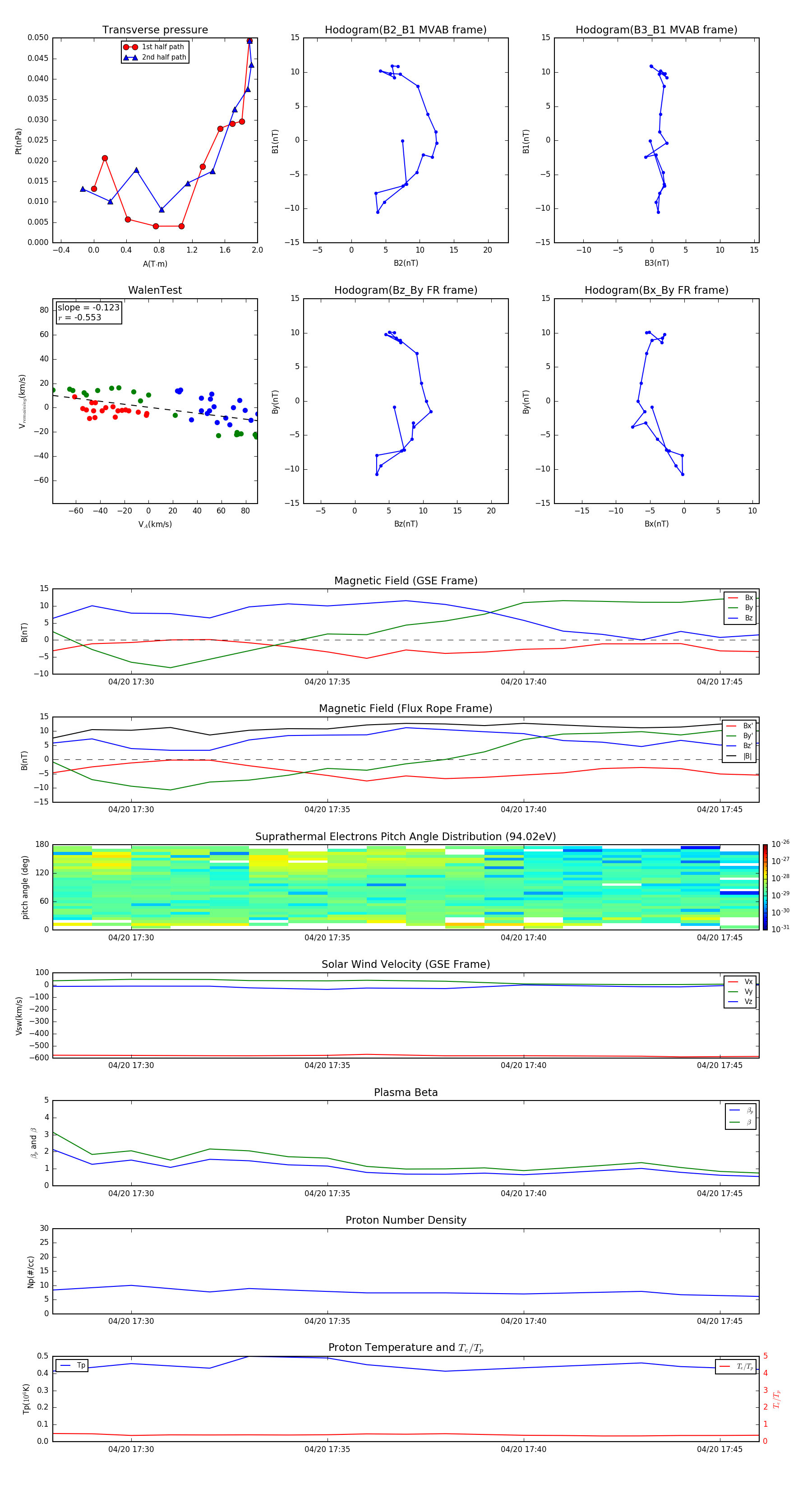
Task: Click the 'Hodogram(B3_B1 MVAB frame)' title
Action: click(x=656, y=29)
